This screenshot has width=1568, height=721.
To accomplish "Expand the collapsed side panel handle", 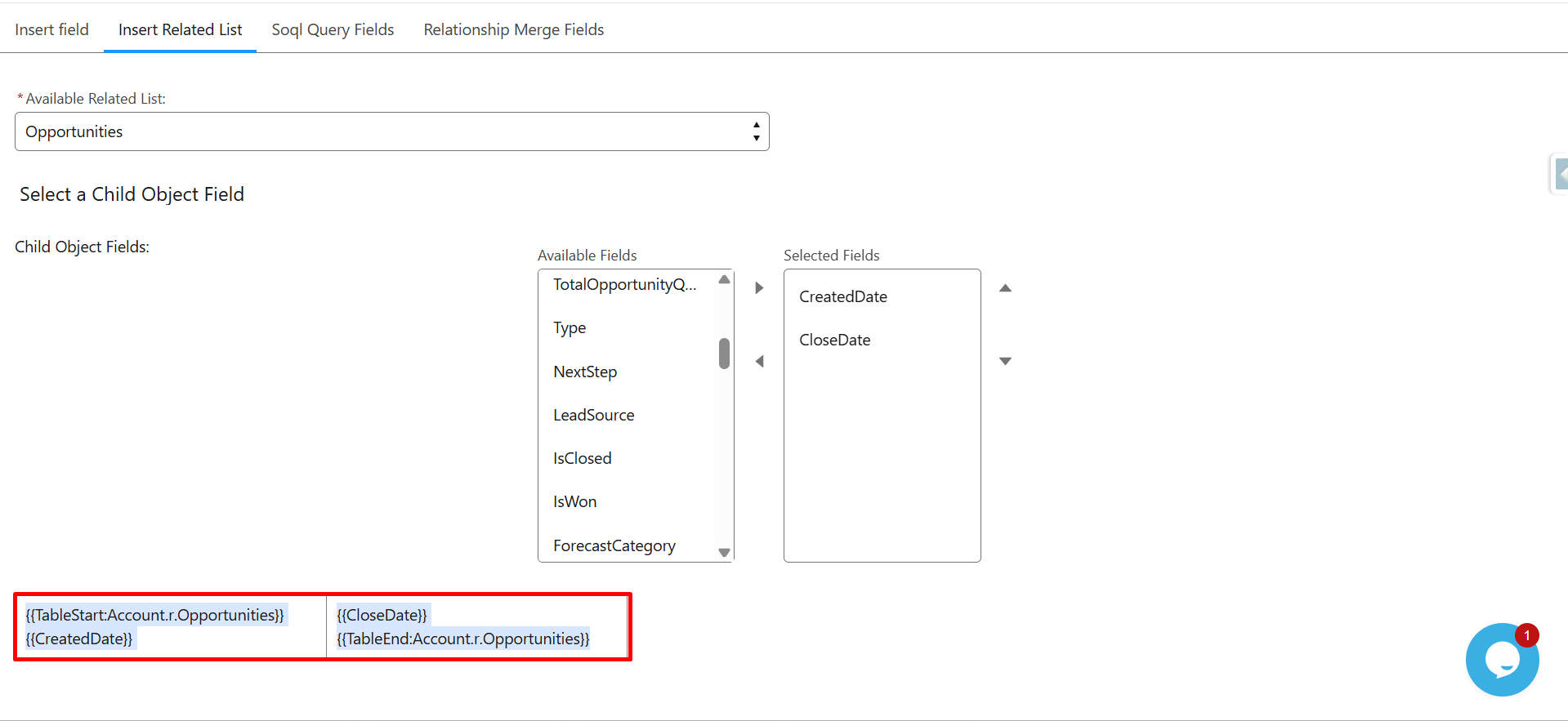I will coord(1560,174).
